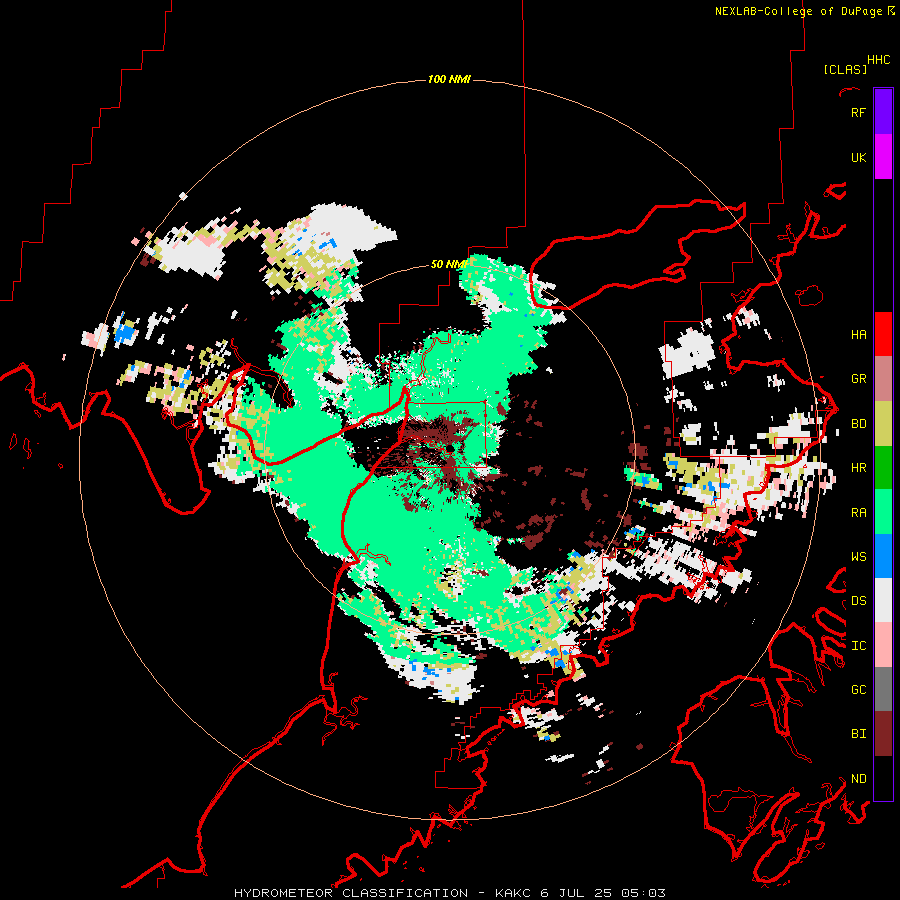Click the HYDROMETEOR CLASSIFICATION title text
The height and width of the screenshot is (900, 900).
coord(351,893)
